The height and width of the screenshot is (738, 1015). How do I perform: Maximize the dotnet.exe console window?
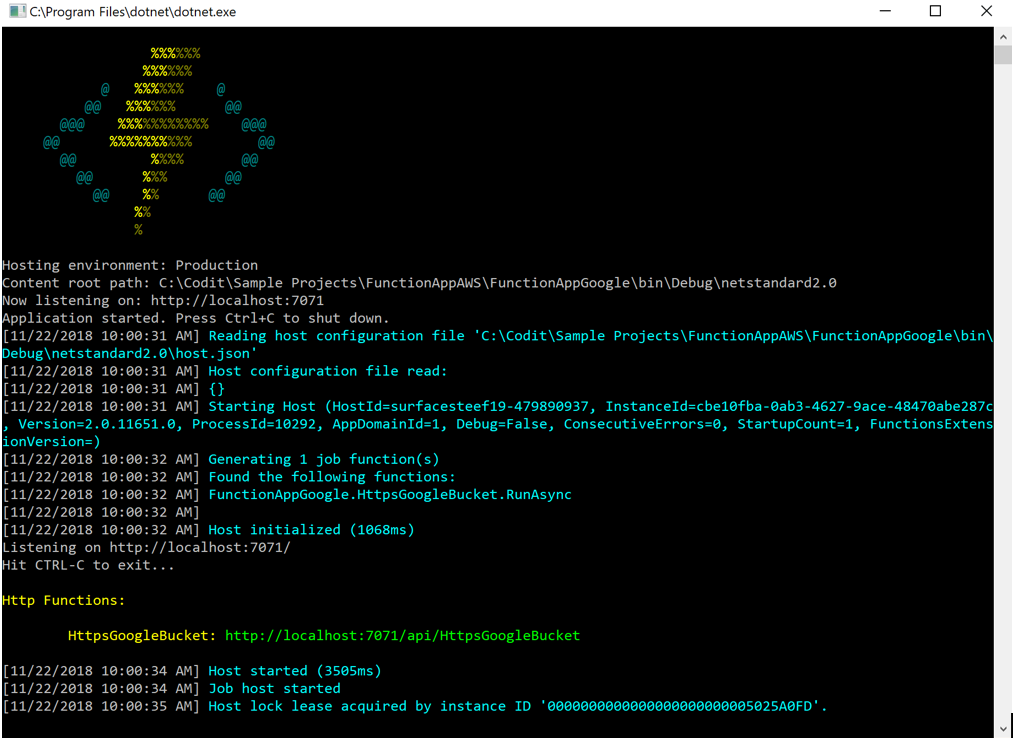[x=935, y=12]
